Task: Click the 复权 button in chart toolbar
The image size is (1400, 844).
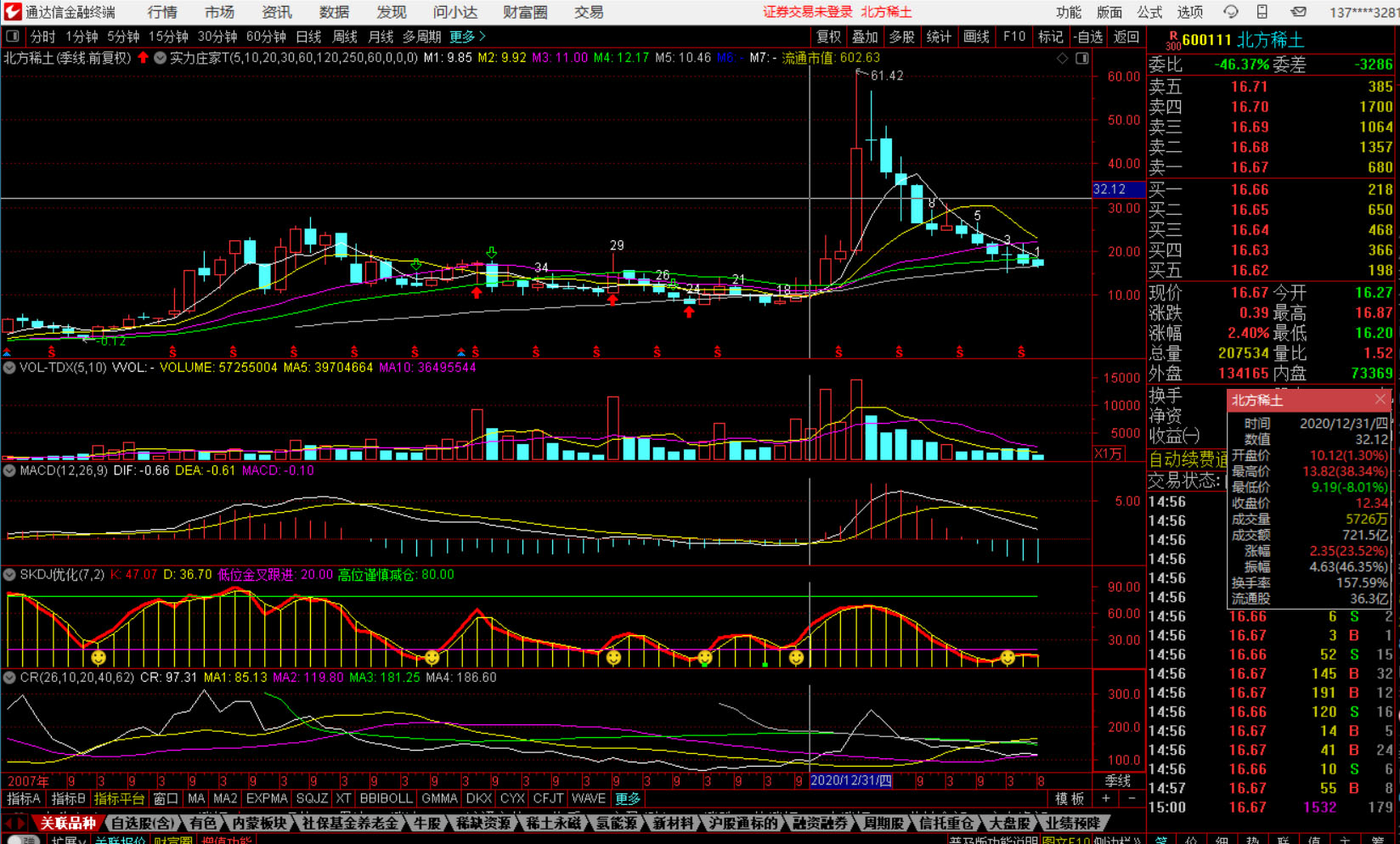Action: (828, 37)
